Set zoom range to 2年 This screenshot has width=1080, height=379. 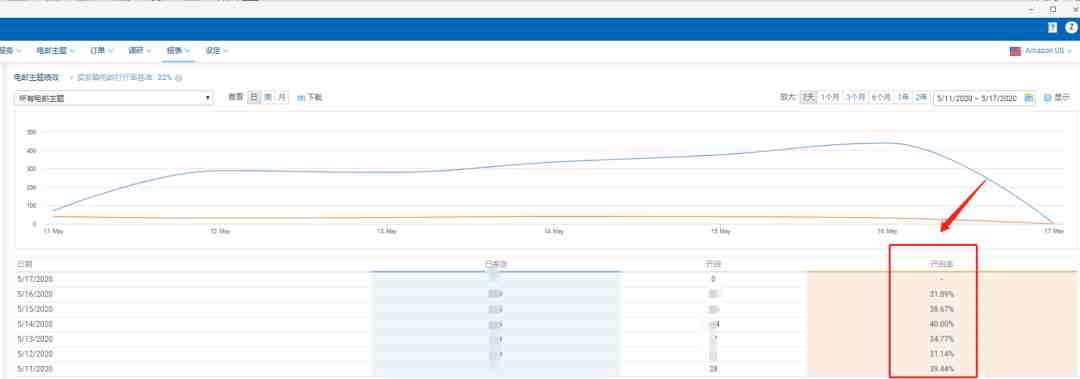921,98
